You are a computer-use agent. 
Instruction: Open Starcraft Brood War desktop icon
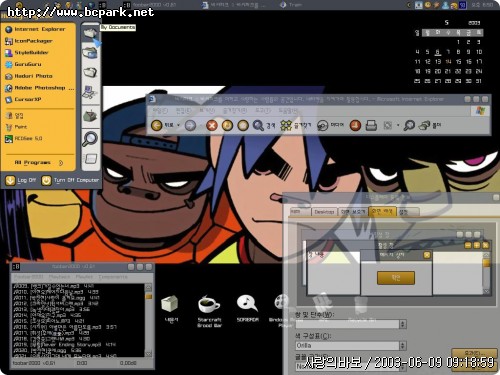point(209,311)
